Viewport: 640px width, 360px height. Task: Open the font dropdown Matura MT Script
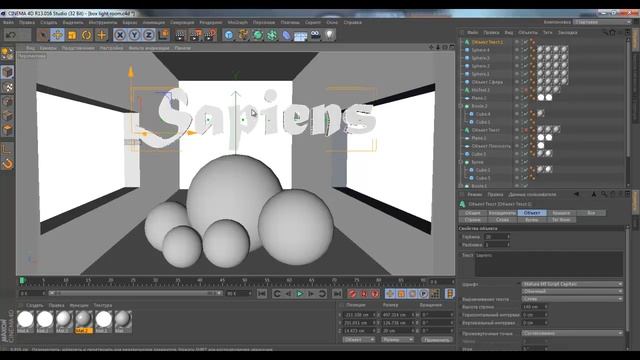[x=572, y=284]
